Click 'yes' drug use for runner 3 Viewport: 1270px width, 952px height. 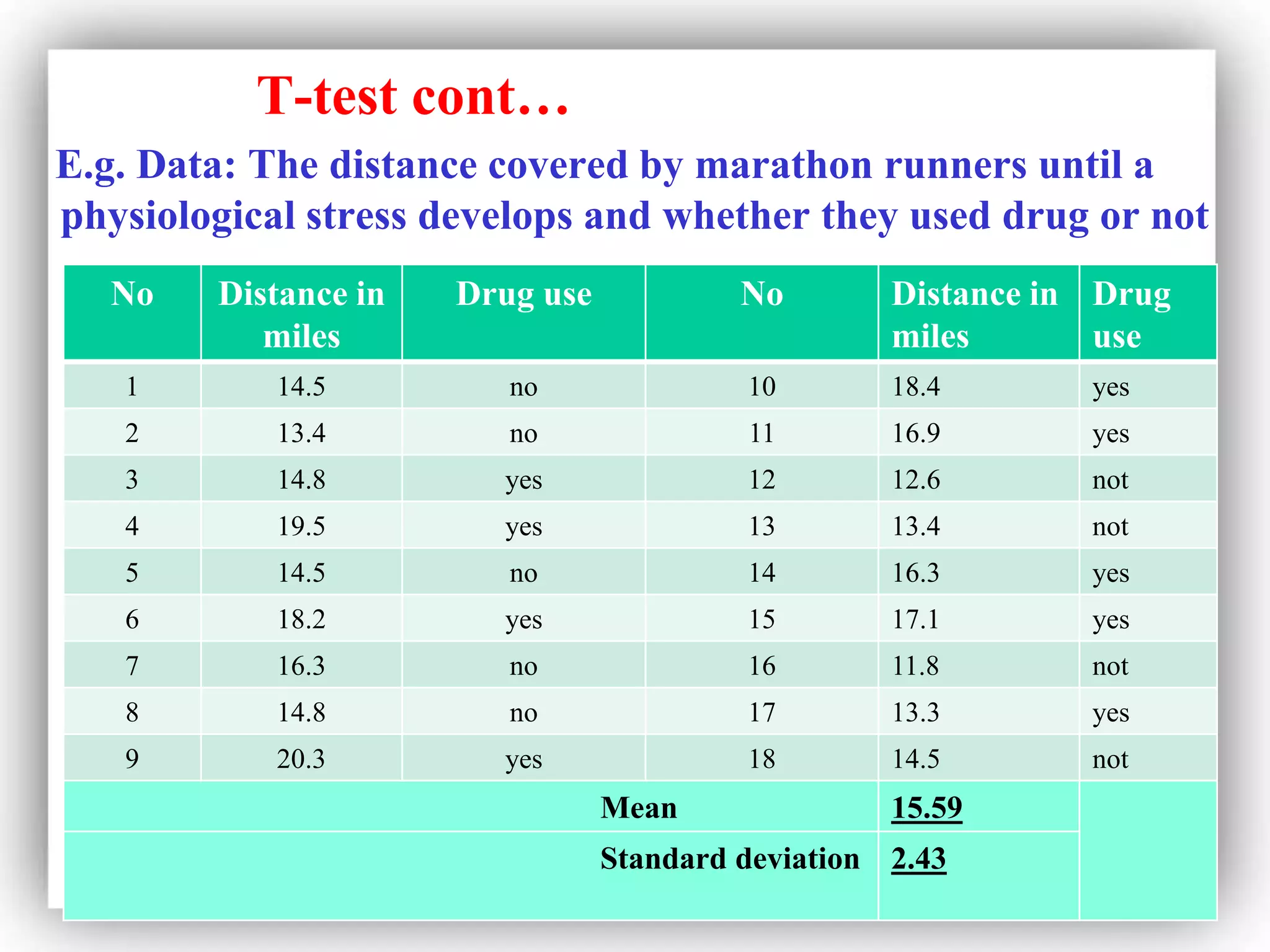click(523, 482)
